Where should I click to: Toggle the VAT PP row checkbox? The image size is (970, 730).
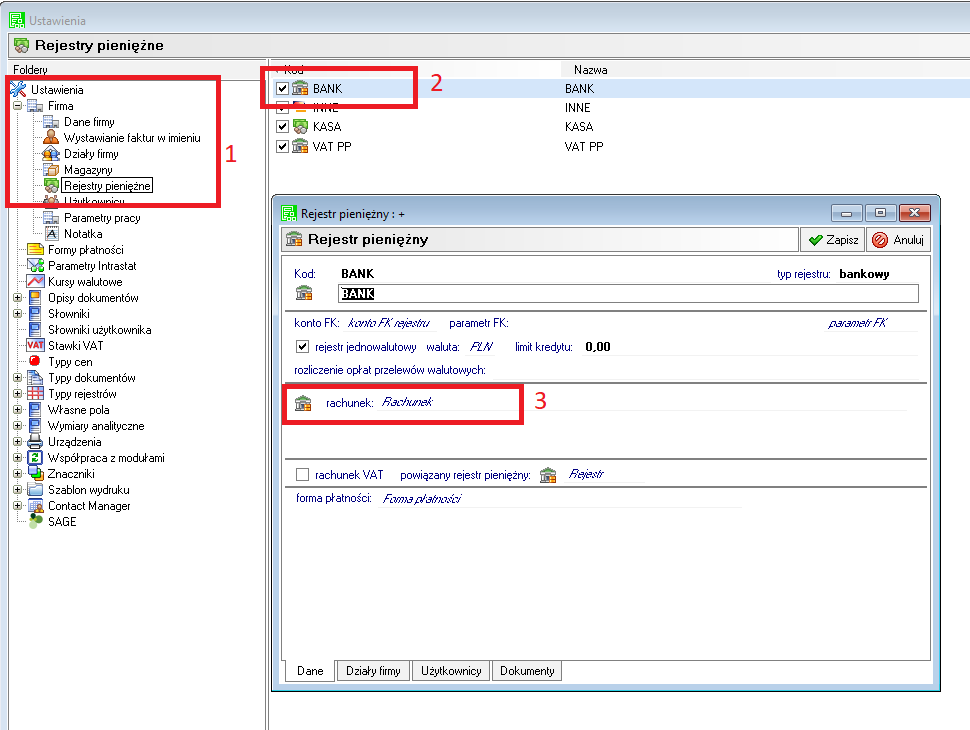click(282, 147)
